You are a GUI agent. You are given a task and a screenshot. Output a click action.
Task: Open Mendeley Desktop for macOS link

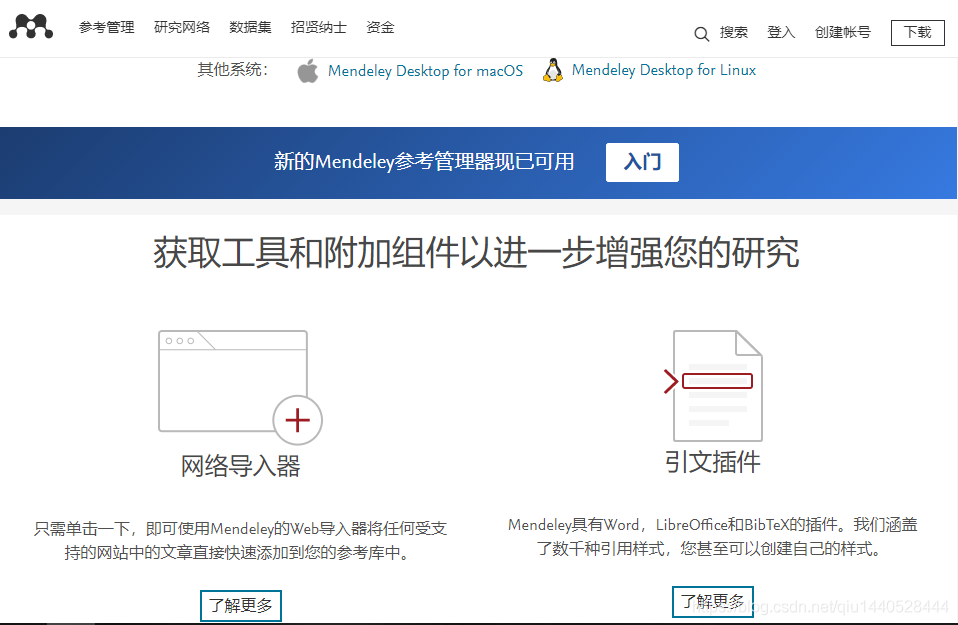[425, 71]
